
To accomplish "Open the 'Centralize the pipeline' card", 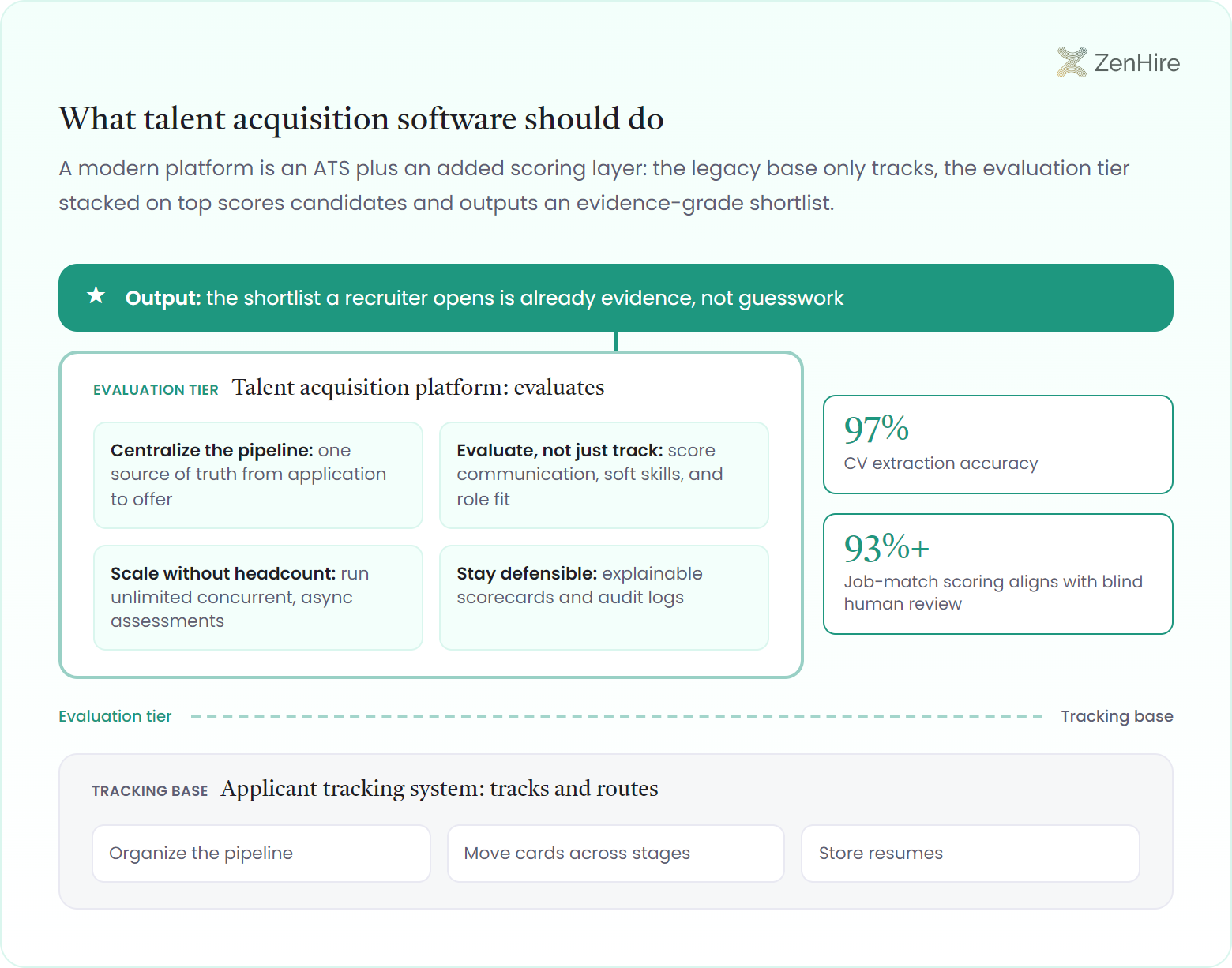I will [x=258, y=475].
